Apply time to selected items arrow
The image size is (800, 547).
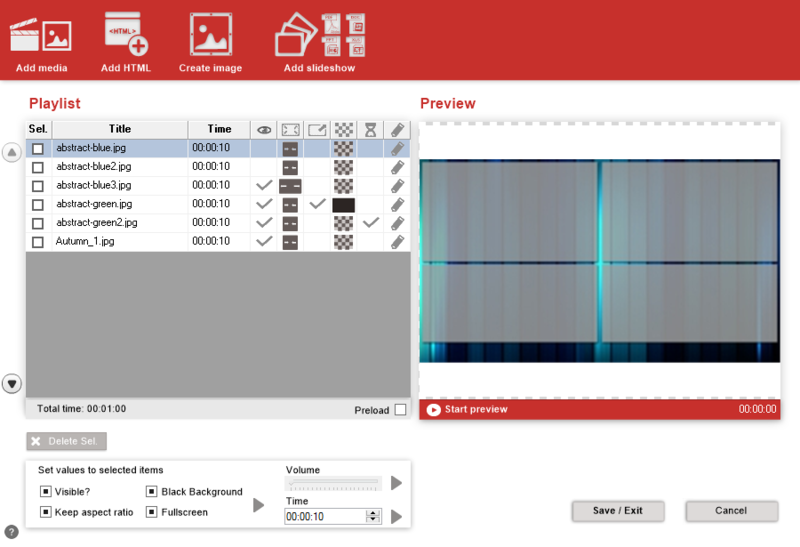click(396, 517)
